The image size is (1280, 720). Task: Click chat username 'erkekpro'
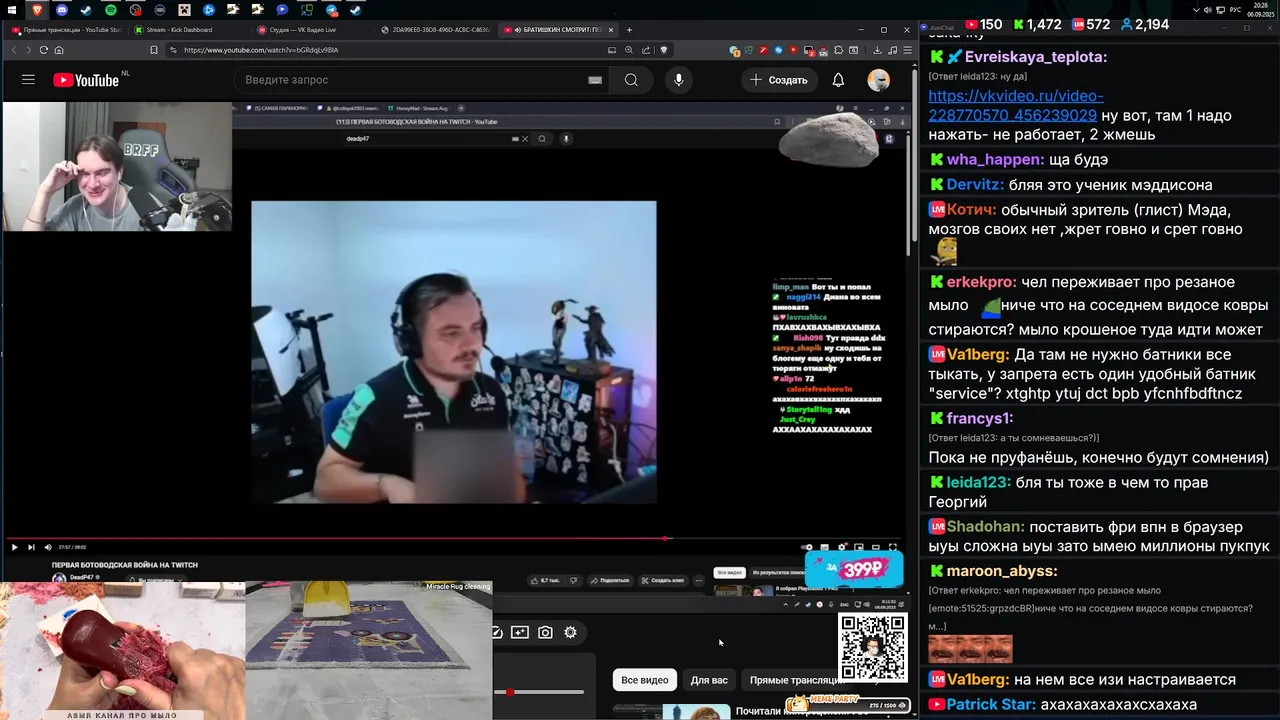982,283
